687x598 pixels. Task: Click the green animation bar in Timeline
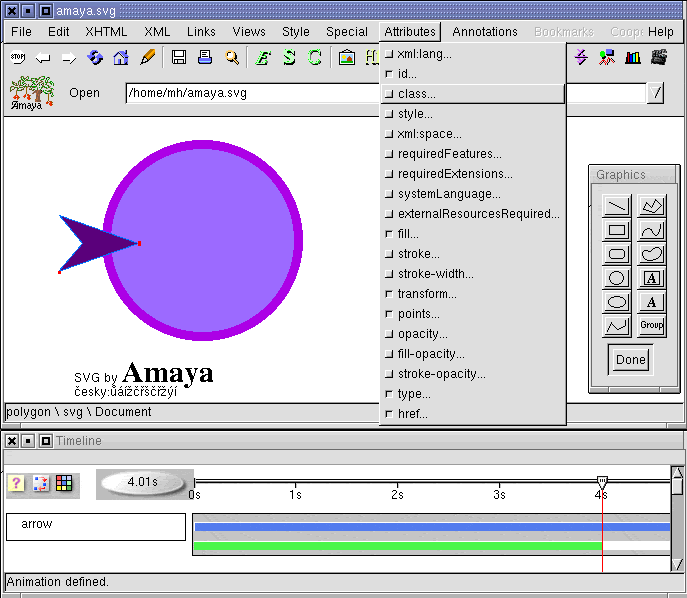[398, 546]
